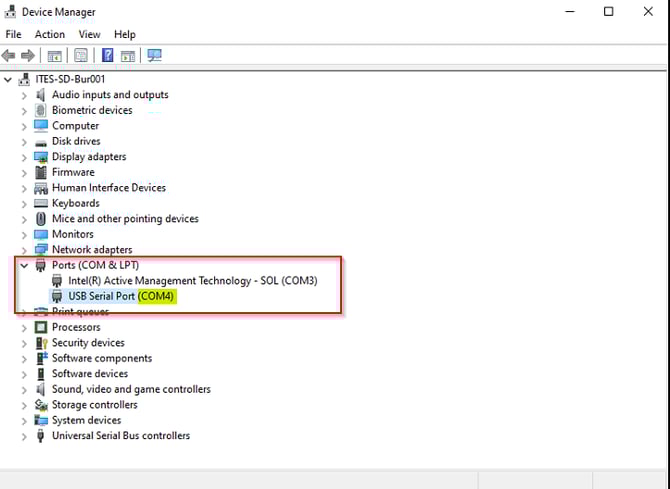Select the Firmware label
Viewport: 670px width, 489px height.
tap(73, 172)
